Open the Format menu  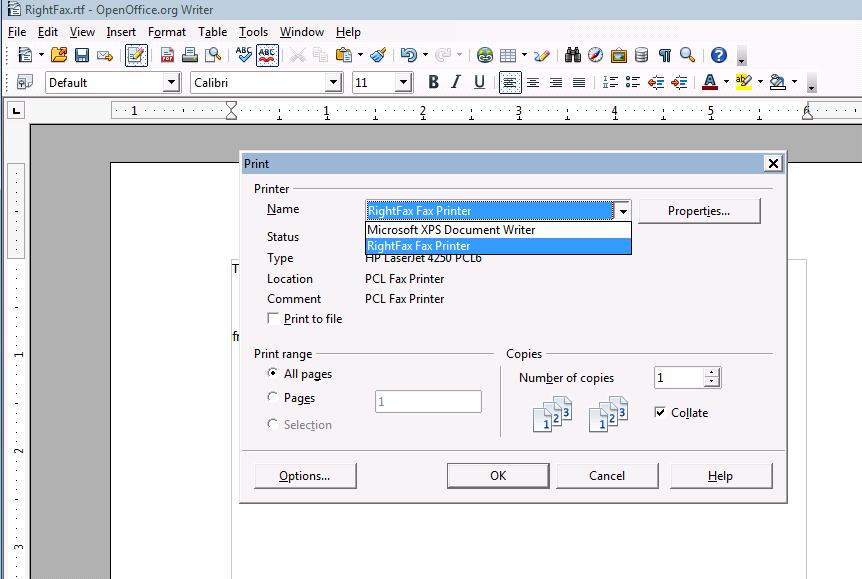click(x=167, y=32)
